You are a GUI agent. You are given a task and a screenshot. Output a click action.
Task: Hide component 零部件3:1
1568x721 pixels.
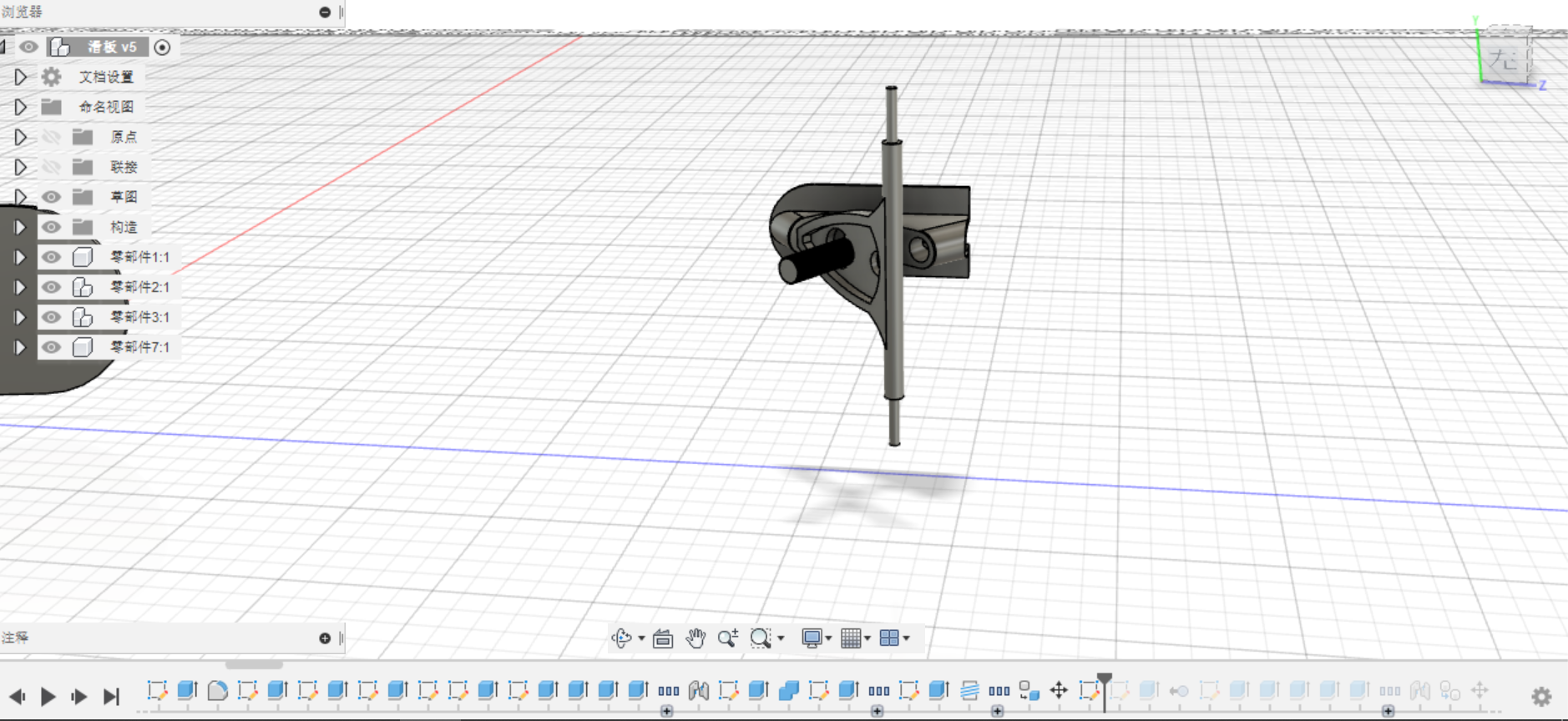coord(51,317)
